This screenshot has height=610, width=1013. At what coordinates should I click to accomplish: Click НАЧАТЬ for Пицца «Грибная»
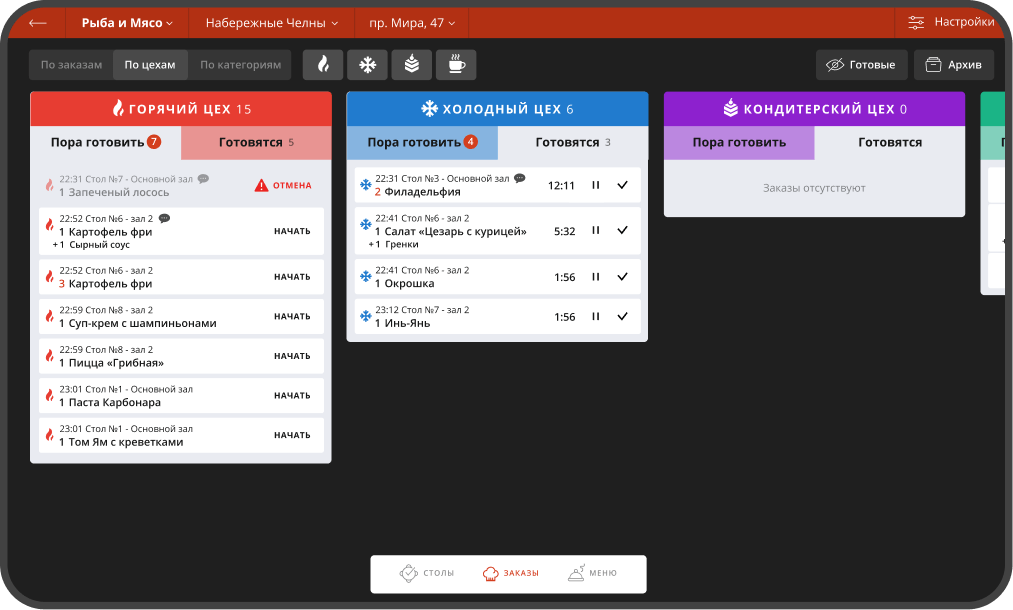(x=292, y=356)
